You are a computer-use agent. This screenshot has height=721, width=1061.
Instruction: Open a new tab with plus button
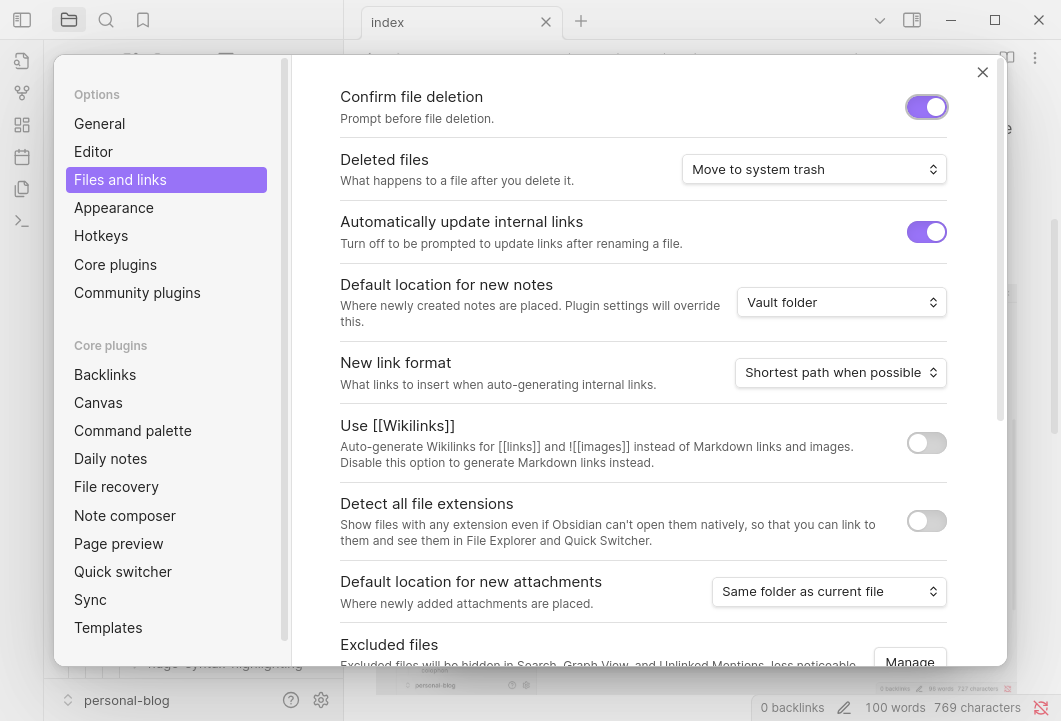[x=581, y=21]
